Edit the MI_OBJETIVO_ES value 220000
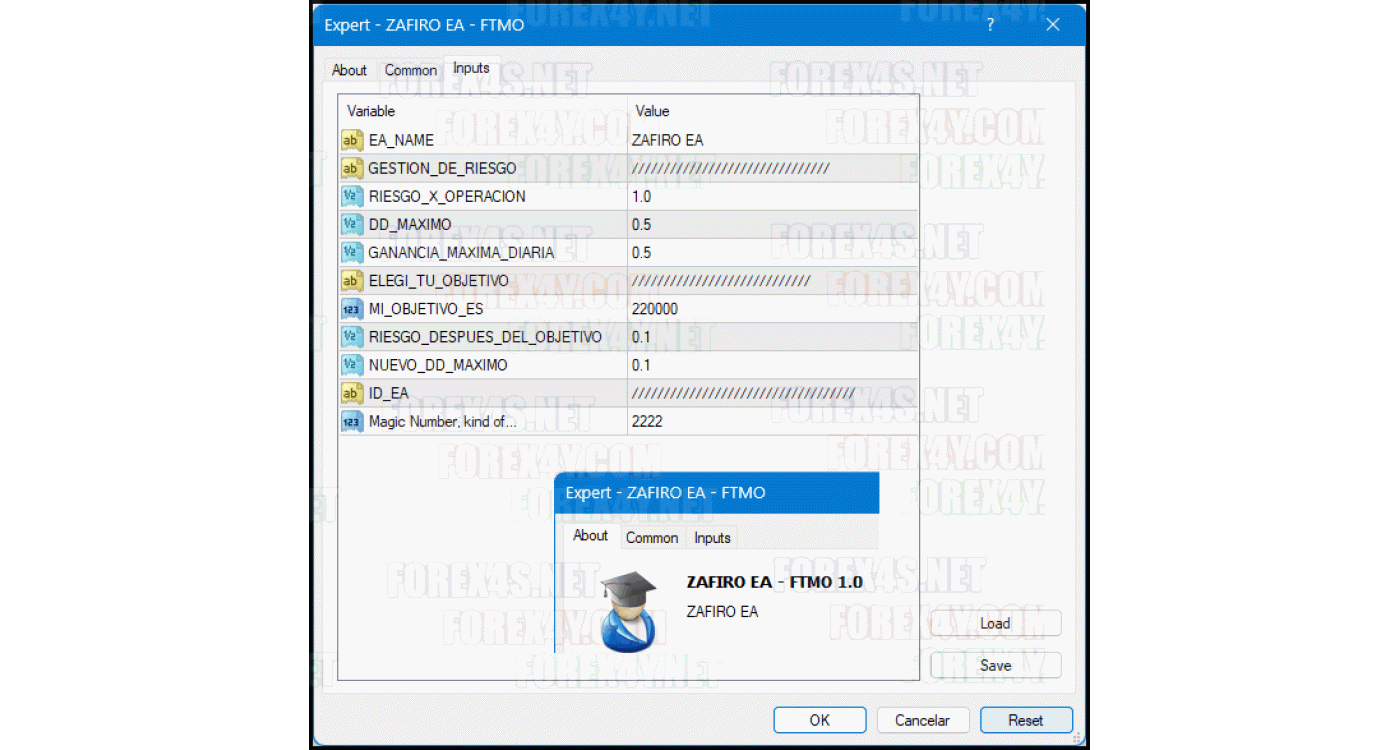This screenshot has height=750, width=1400. tap(770, 309)
